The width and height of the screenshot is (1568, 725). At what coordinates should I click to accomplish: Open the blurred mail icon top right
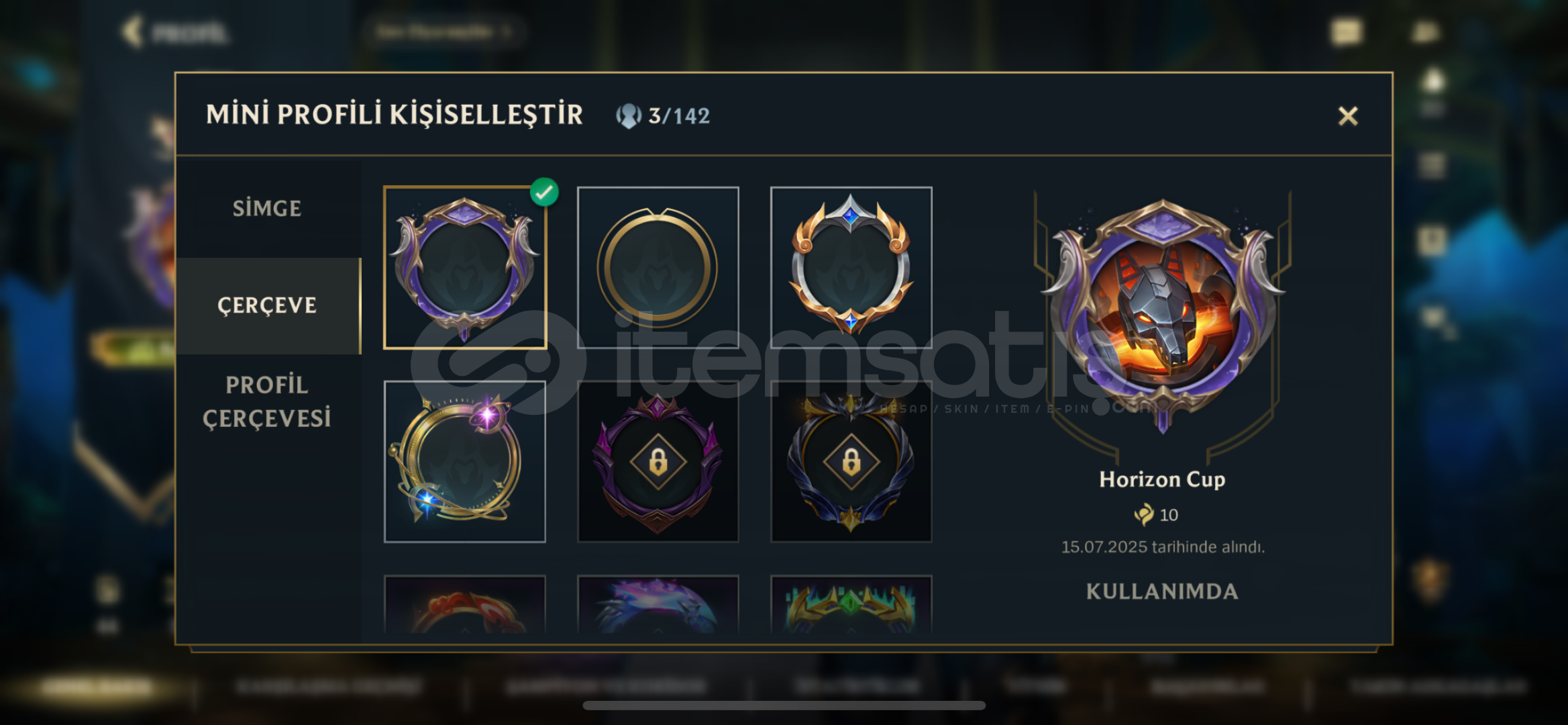coord(1347,32)
